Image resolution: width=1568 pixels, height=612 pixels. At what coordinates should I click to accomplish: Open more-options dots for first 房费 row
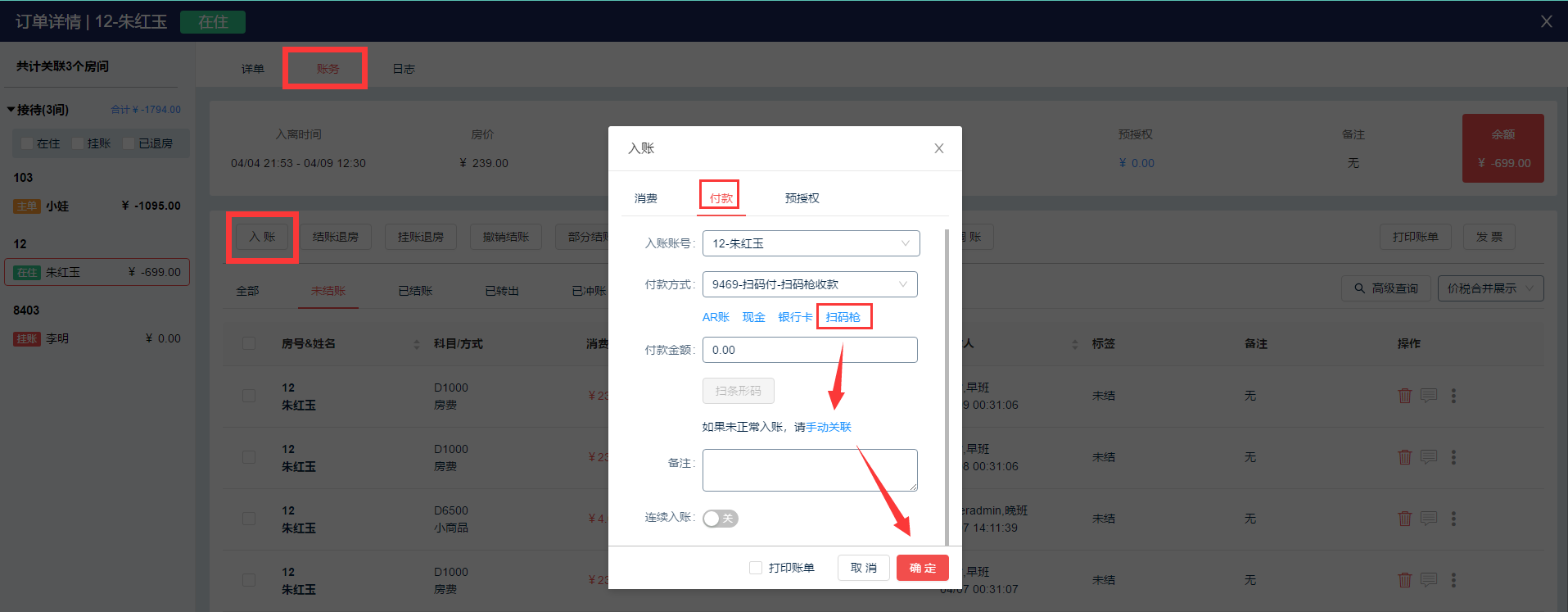click(x=1453, y=396)
